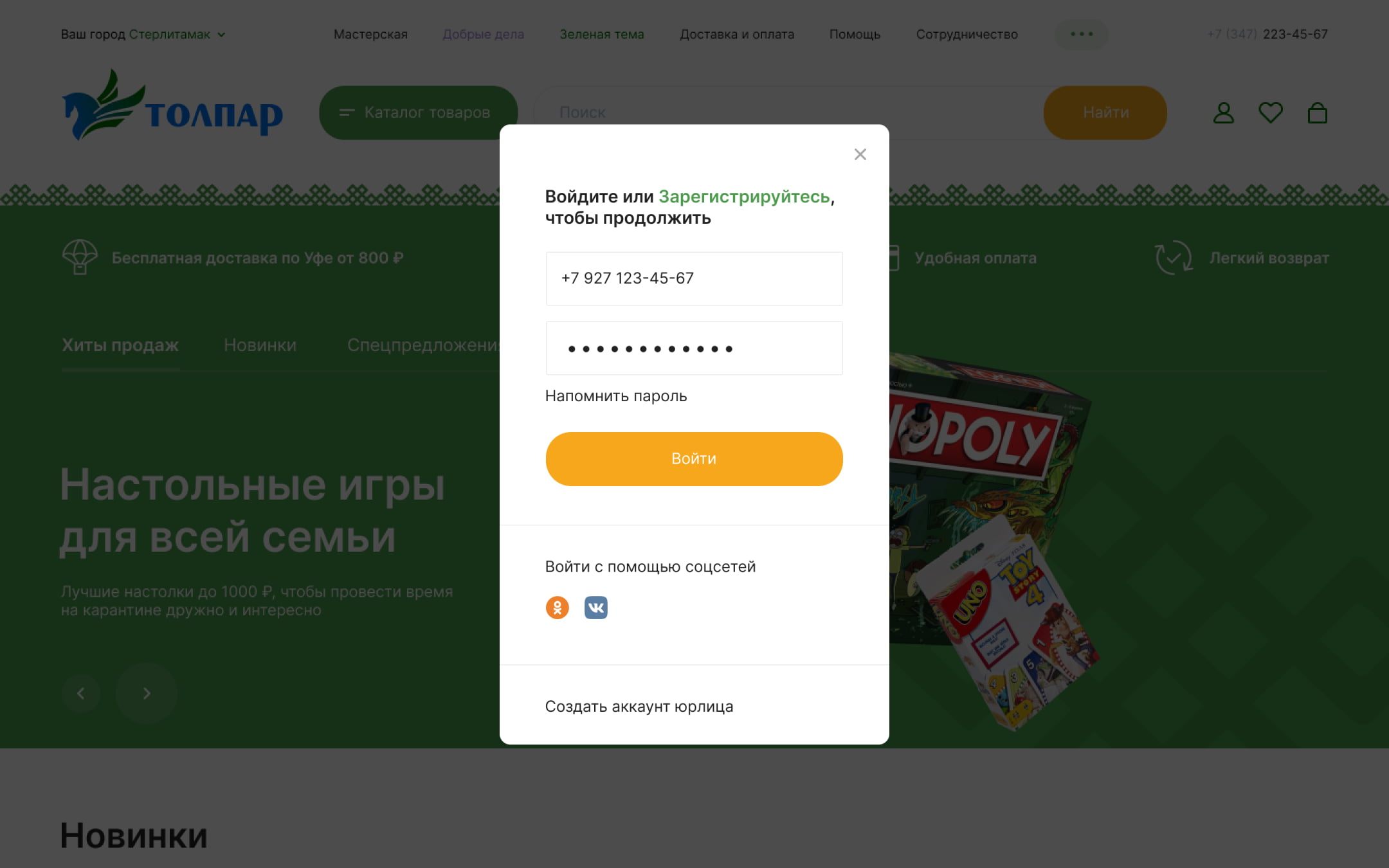This screenshot has height=868, width=1389.
Task: Open Каталог товаров menu
Action: 418,113
